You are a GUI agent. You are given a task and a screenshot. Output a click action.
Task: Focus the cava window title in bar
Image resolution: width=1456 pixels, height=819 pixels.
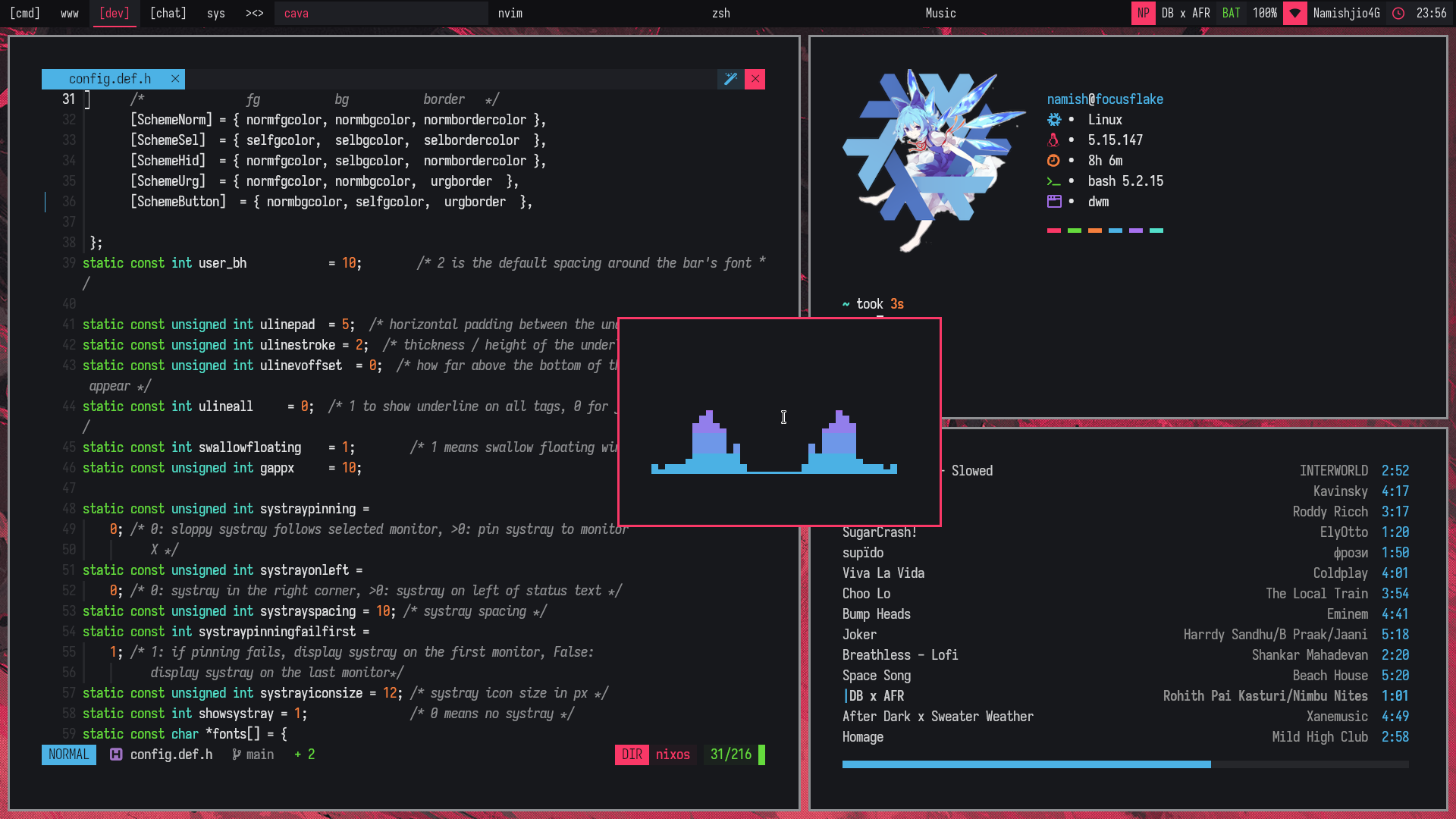click(381, 13)
